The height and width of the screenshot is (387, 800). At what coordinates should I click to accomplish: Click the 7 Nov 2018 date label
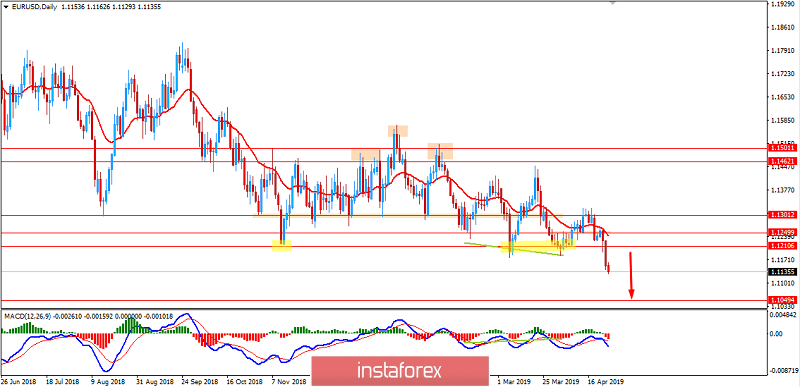tap(288, 381)
